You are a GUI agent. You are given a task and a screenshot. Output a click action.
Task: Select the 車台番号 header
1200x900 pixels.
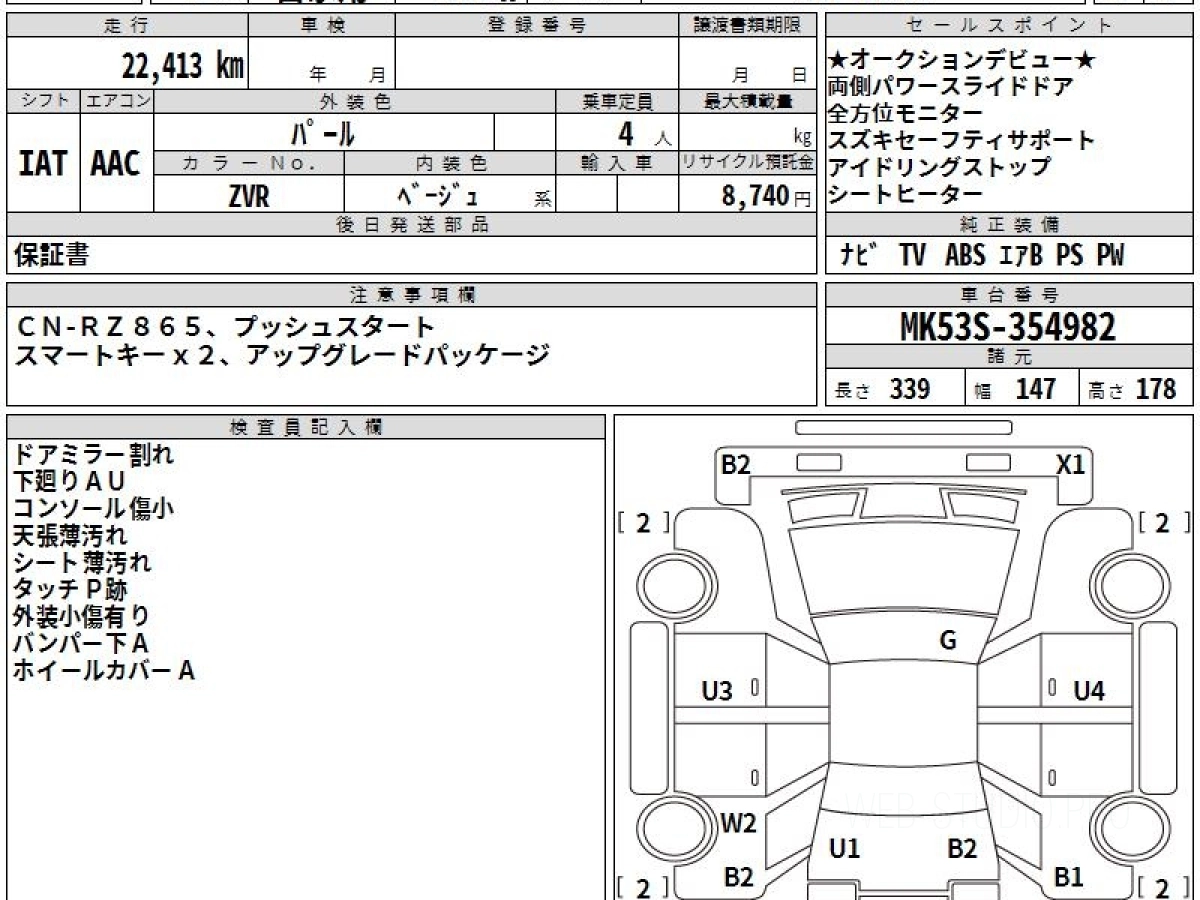point(1010,295)
